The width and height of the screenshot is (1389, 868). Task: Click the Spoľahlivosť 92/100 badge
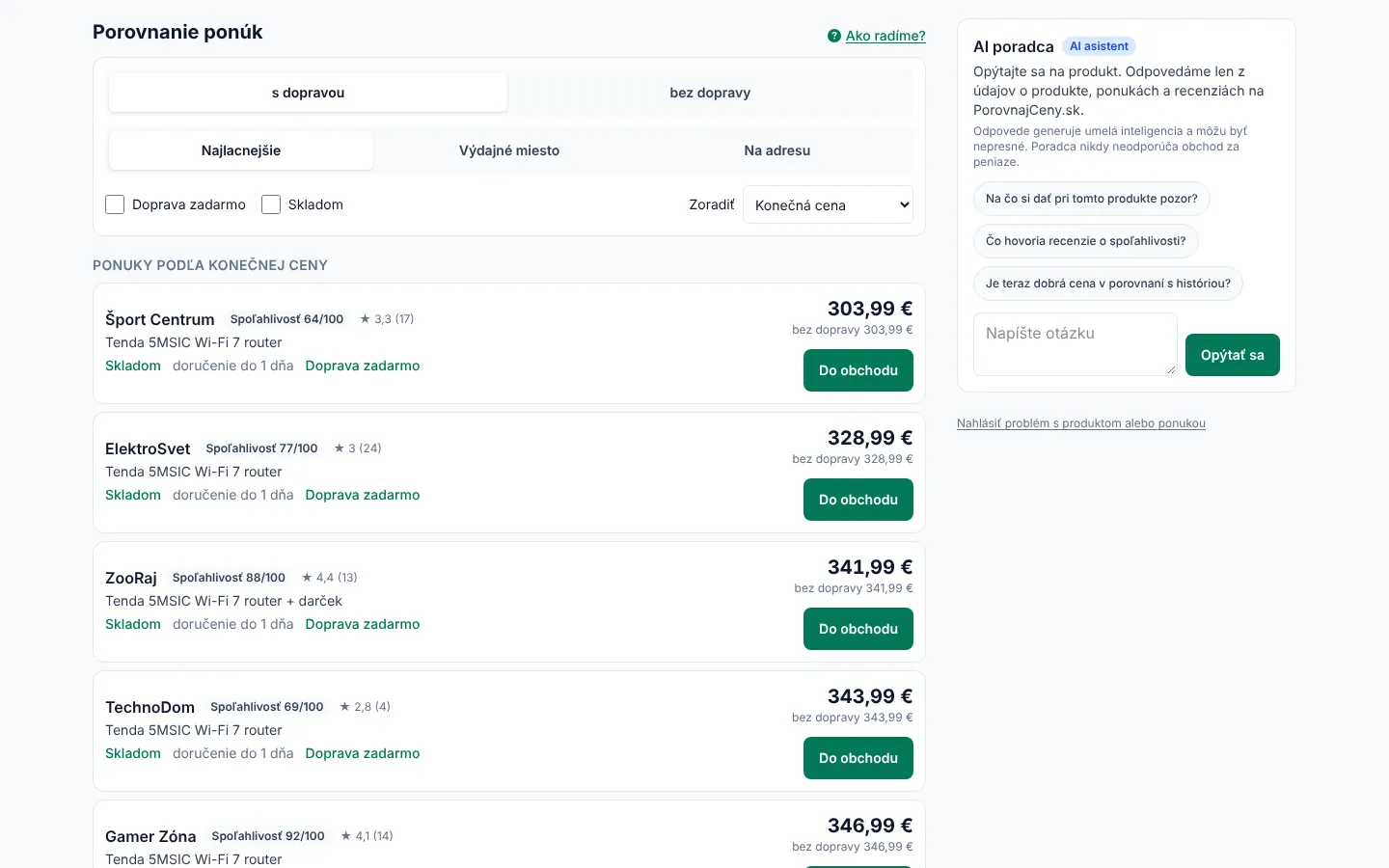tap(268, 836)
